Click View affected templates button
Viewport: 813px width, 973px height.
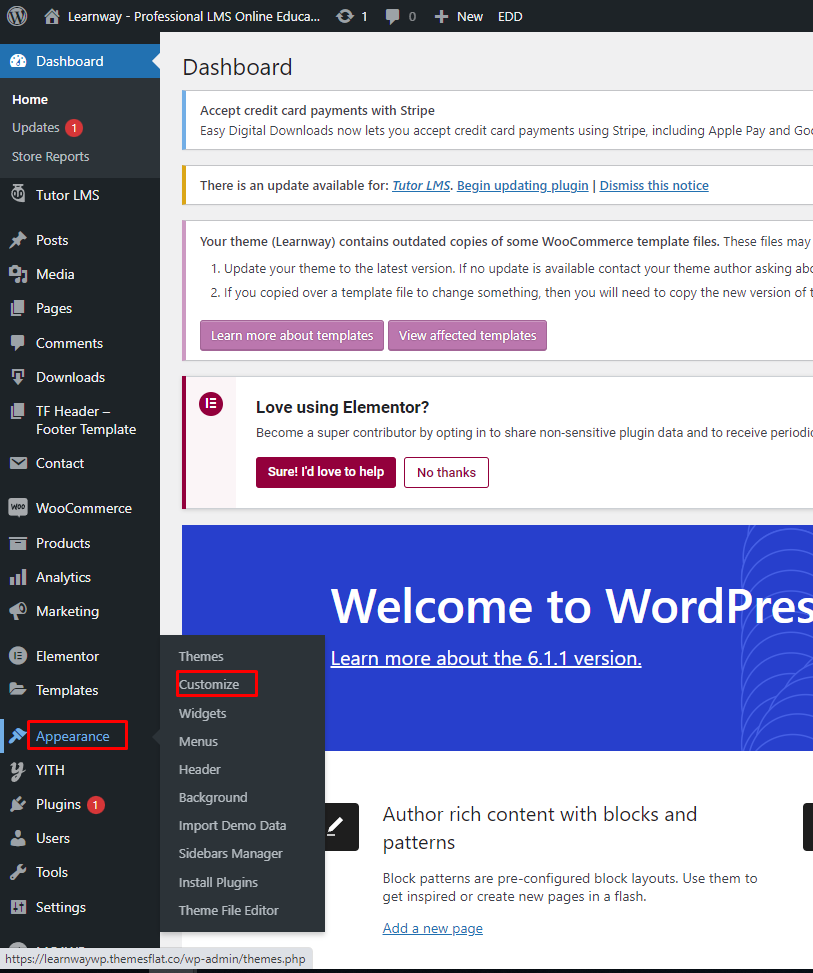[x=467, y=336]
